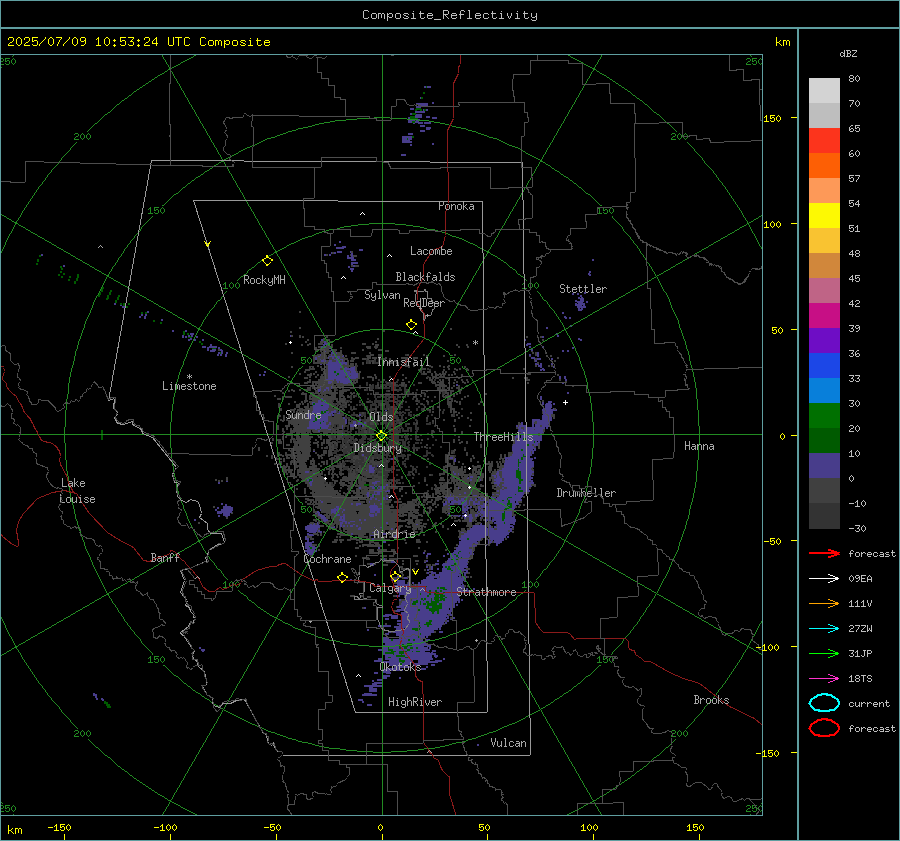Click the Banff label

(165, 558)
